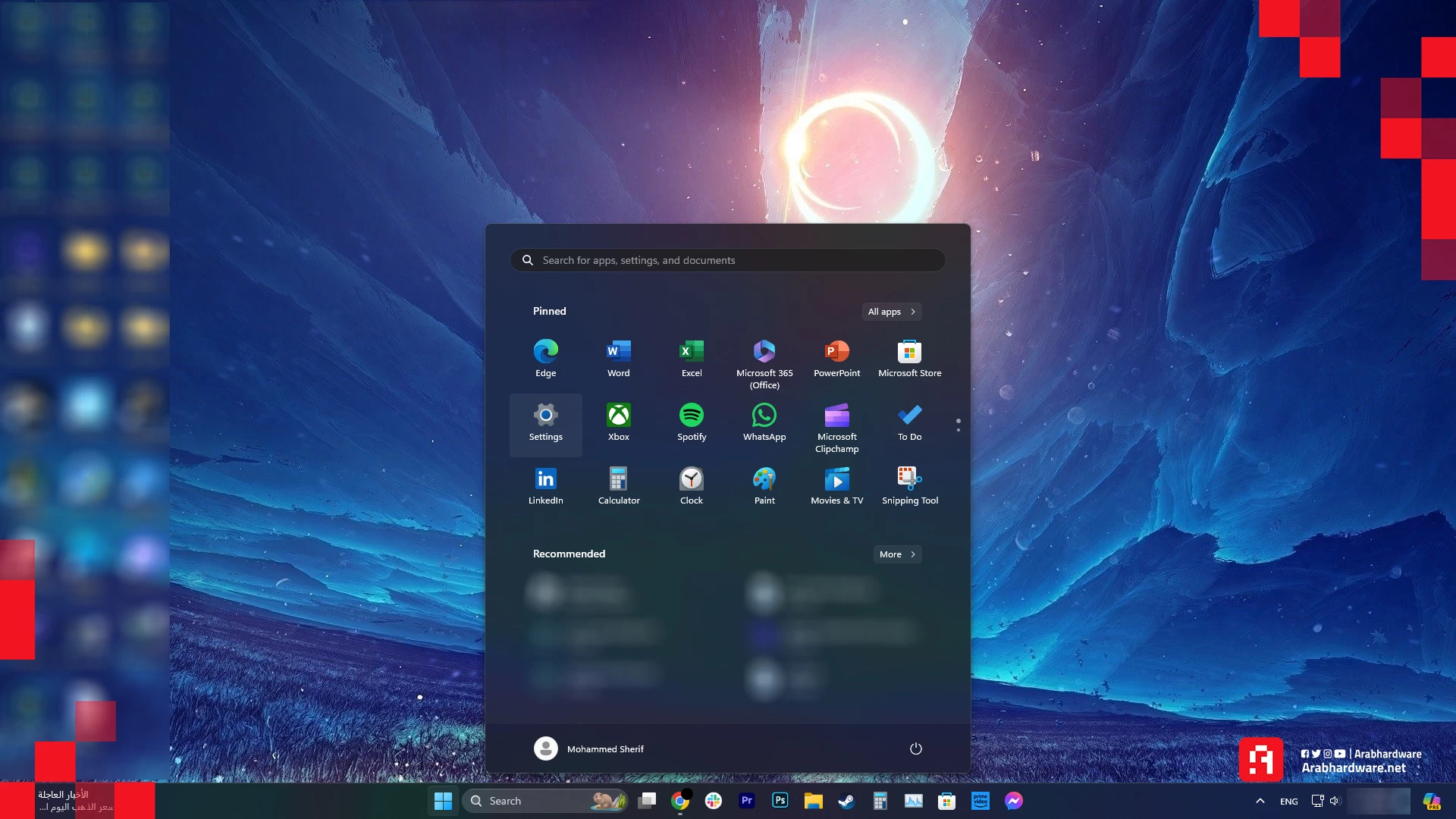Viewport: 1456px width, 819px height.
Task: Open Excel from the Start menu
Action: (691, 359)
